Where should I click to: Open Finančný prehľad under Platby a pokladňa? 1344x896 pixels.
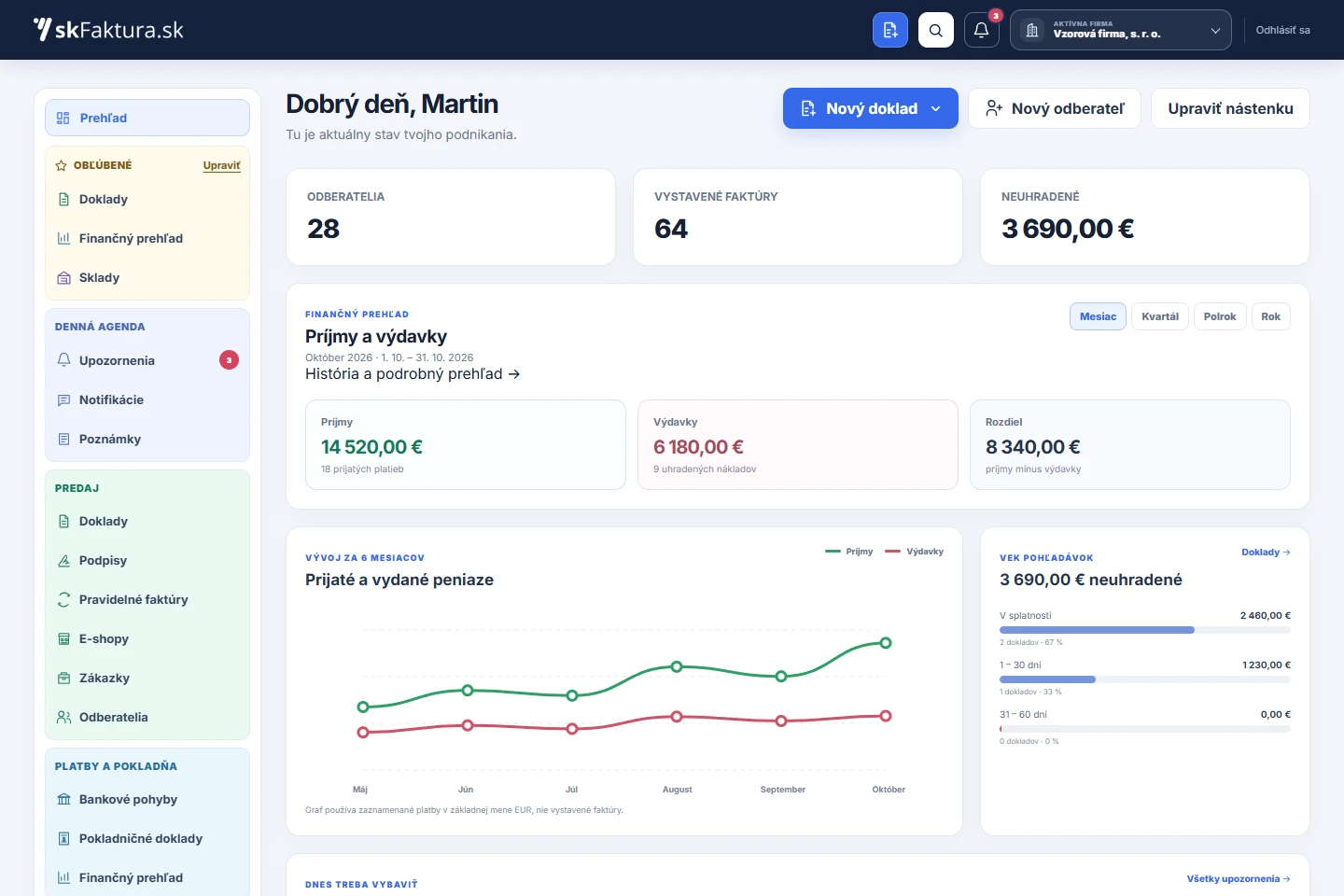147,877
